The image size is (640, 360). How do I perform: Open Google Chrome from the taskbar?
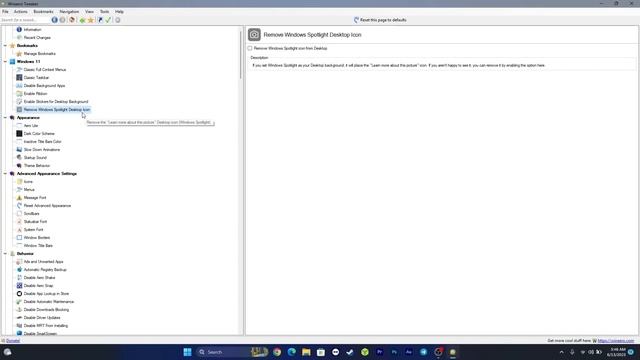click(x=277, y=352)
